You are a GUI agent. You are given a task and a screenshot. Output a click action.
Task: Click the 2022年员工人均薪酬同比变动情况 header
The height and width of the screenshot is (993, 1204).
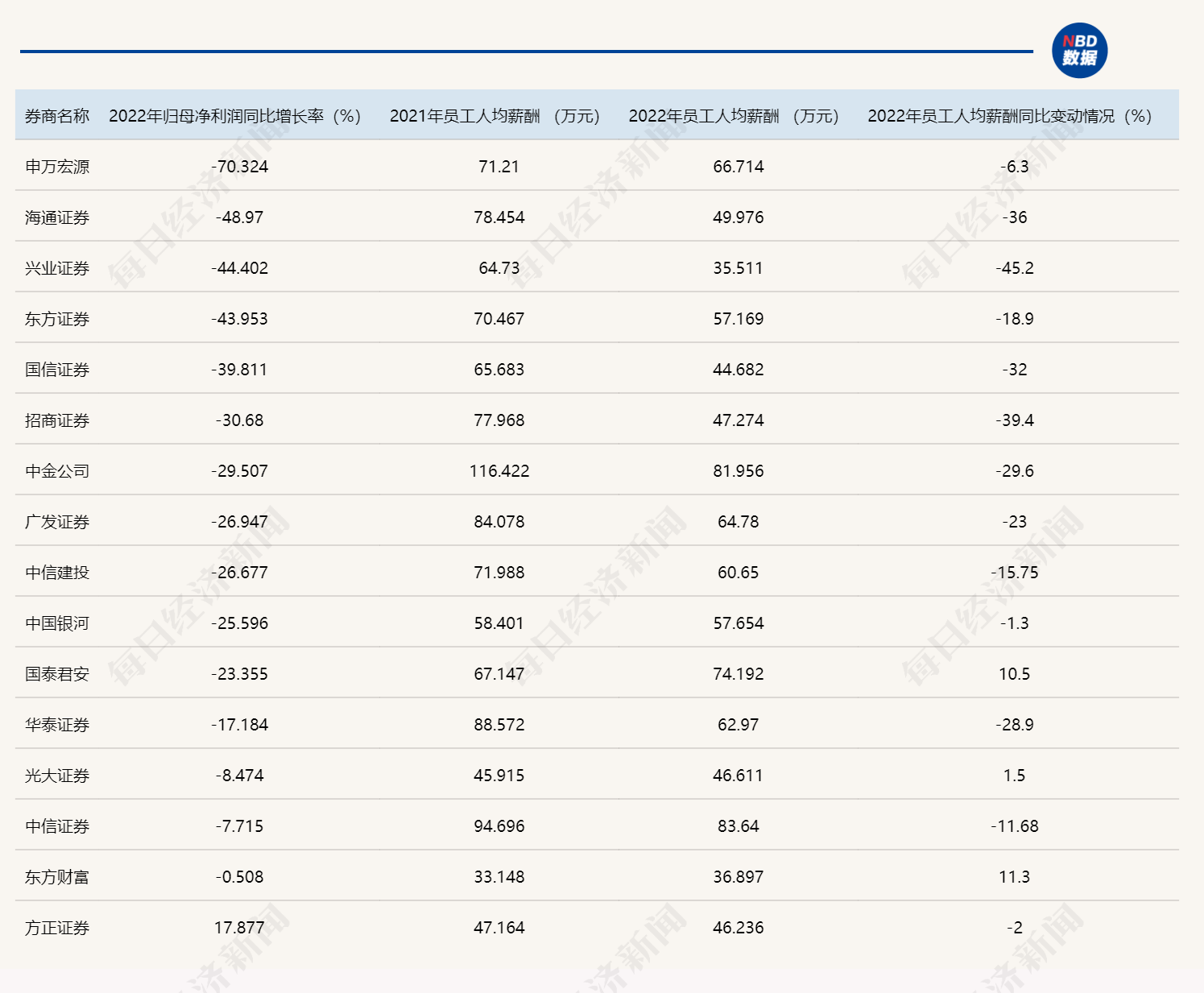[1010, 116]
